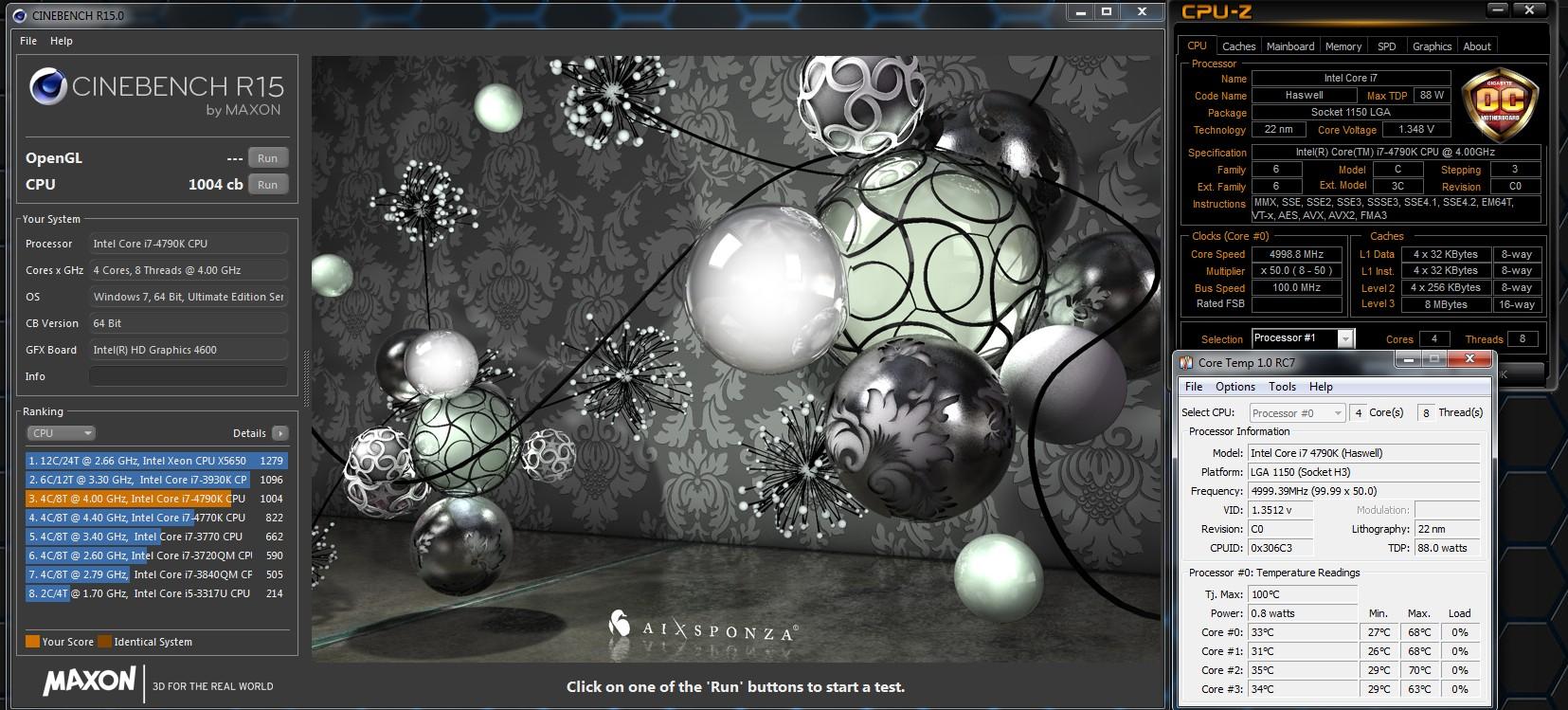Image resolution: width=1568 pixels, height=710 pixels.
Task: Click Tj. Max value 100°C
Action: [x=1302, y=594]
